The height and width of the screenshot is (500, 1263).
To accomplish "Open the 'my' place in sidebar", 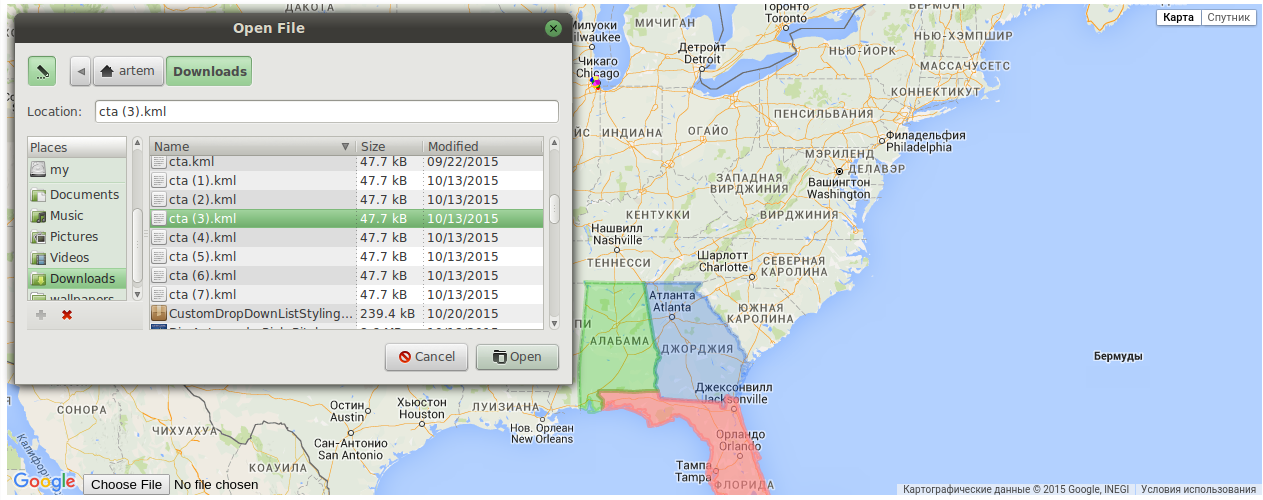I will point(78,170).
